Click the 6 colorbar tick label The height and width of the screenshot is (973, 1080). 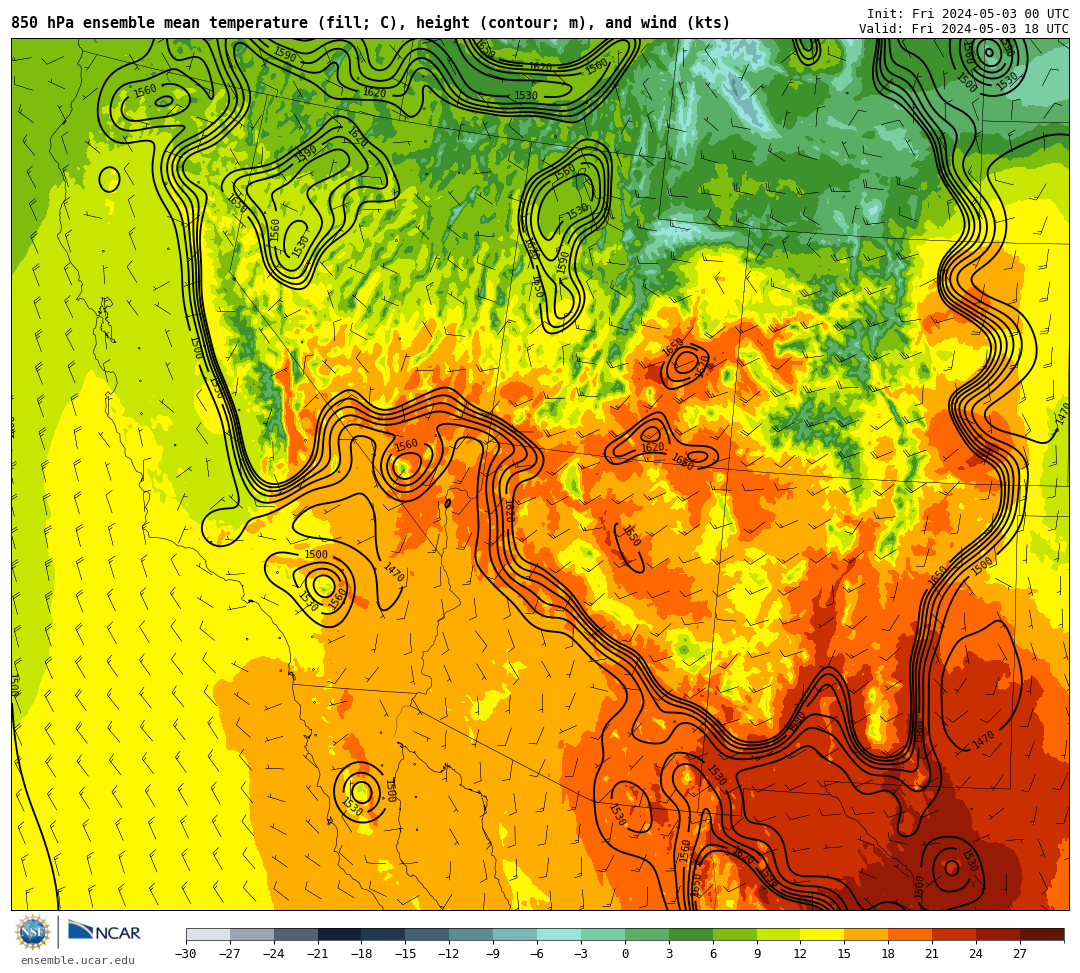tap(713, 954)
